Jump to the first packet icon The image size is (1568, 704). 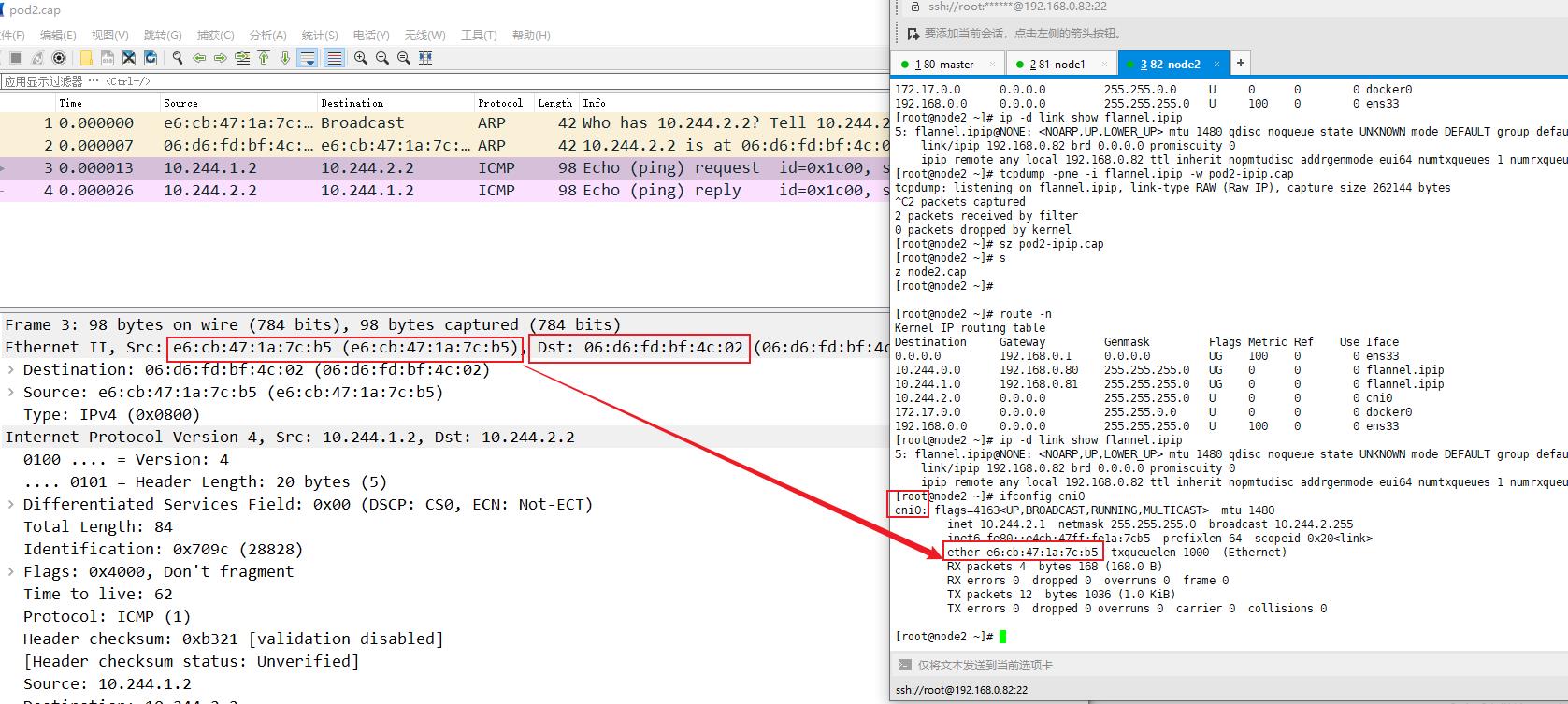click(x=264, y=58)
